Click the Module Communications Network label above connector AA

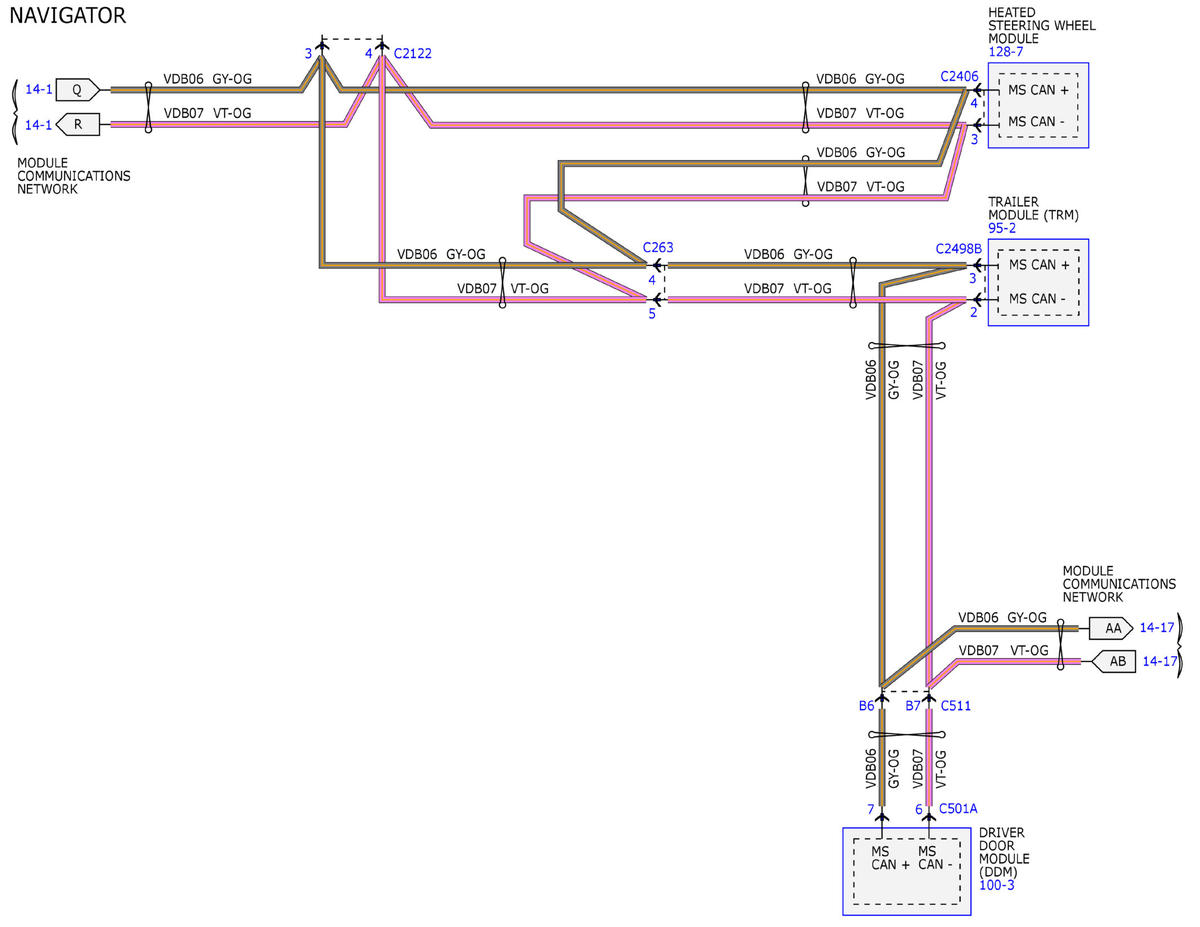(x=1119, y=583)
